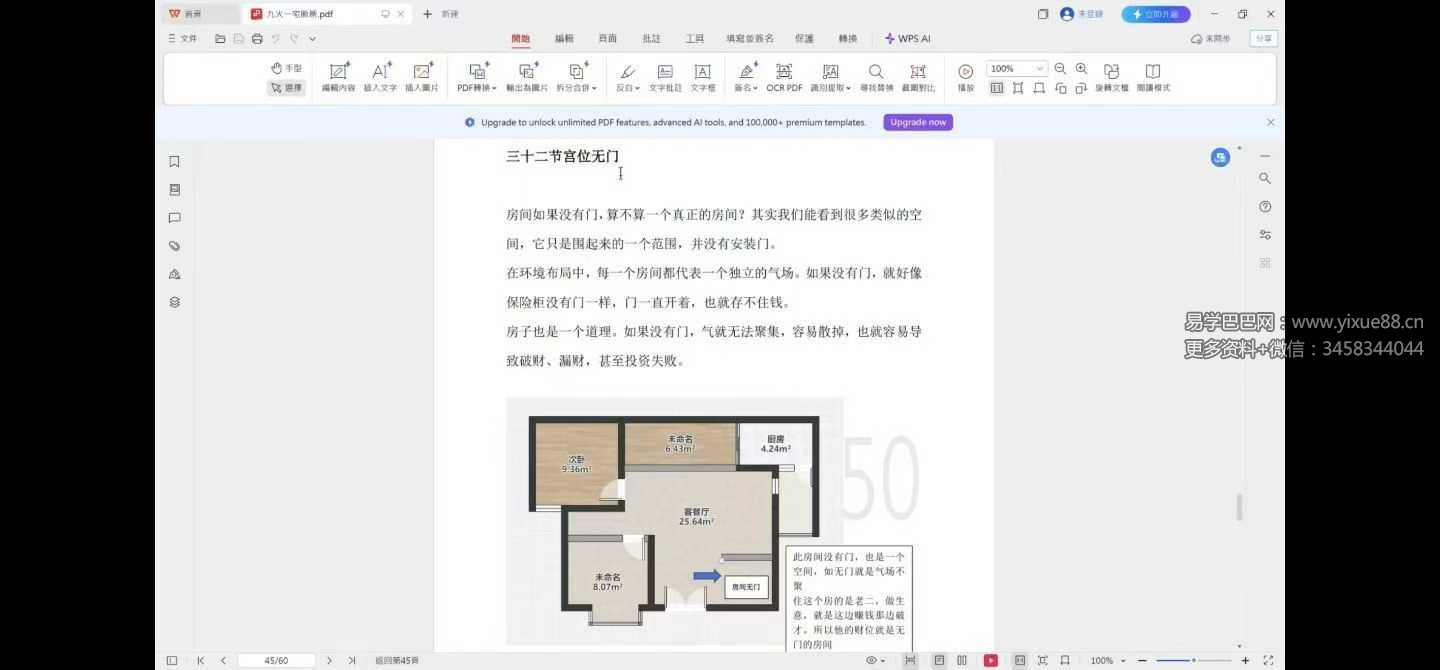Click the Upgrade now button

point(917,122)
